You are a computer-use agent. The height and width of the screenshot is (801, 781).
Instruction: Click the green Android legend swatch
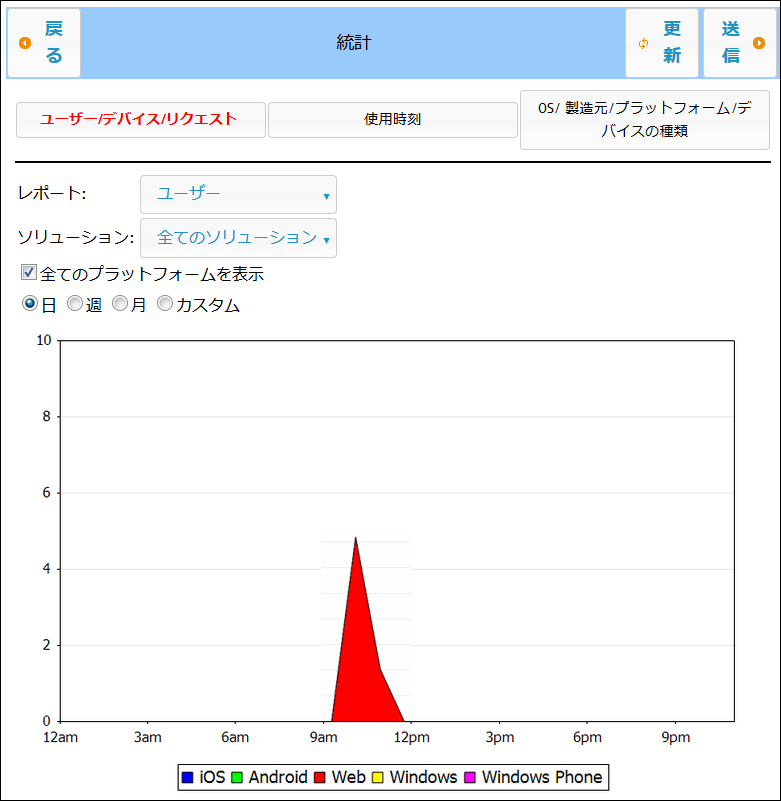click(x=236, y=778)
